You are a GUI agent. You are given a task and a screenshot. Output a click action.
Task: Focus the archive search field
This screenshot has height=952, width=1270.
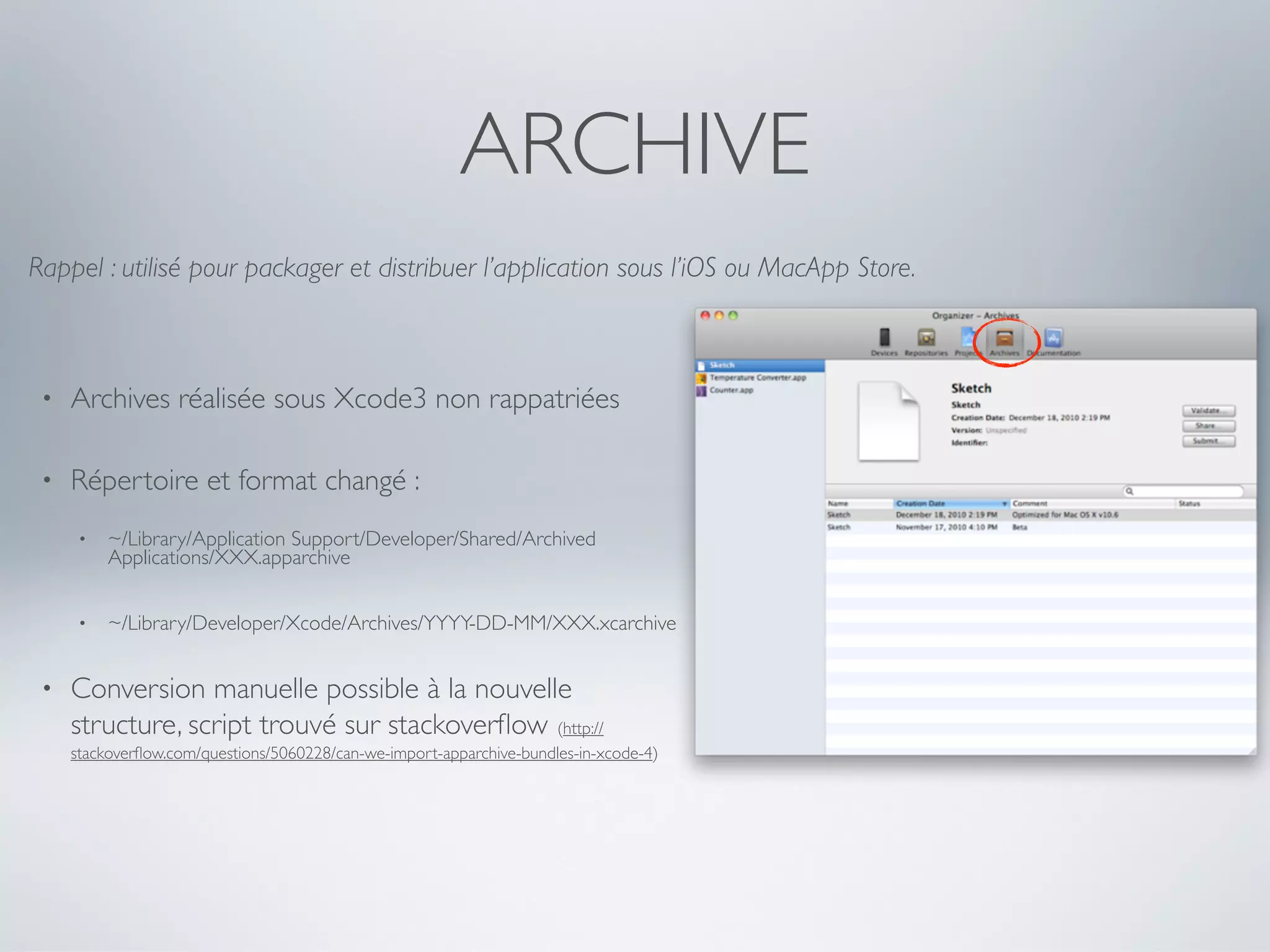[1184, 491]
